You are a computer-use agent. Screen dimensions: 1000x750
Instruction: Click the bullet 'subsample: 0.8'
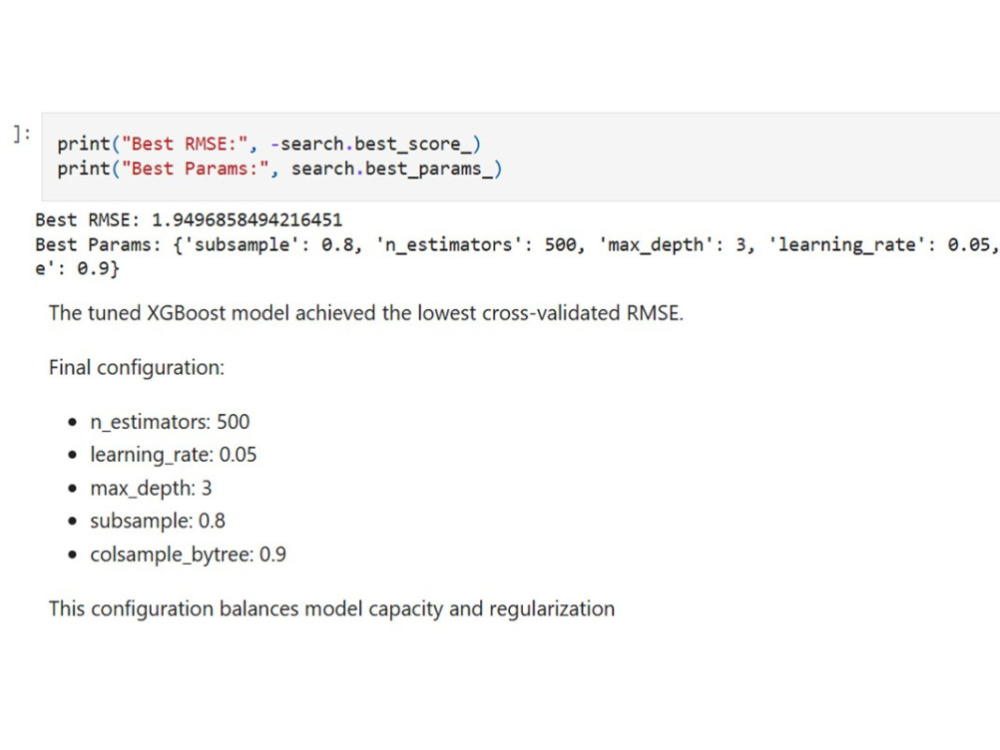tap(158, 522)
